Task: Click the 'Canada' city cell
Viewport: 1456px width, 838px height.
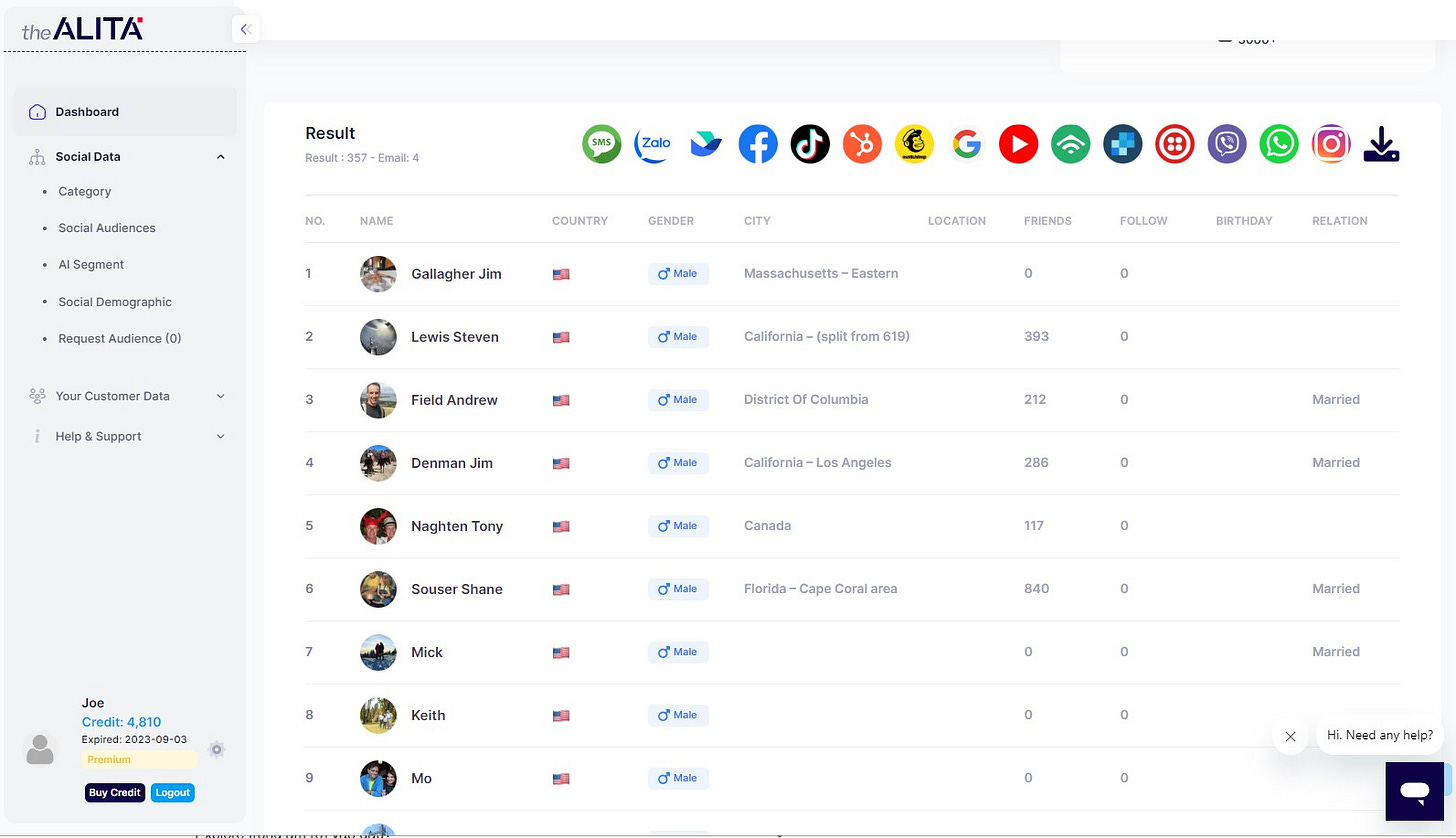Action: 767,526
